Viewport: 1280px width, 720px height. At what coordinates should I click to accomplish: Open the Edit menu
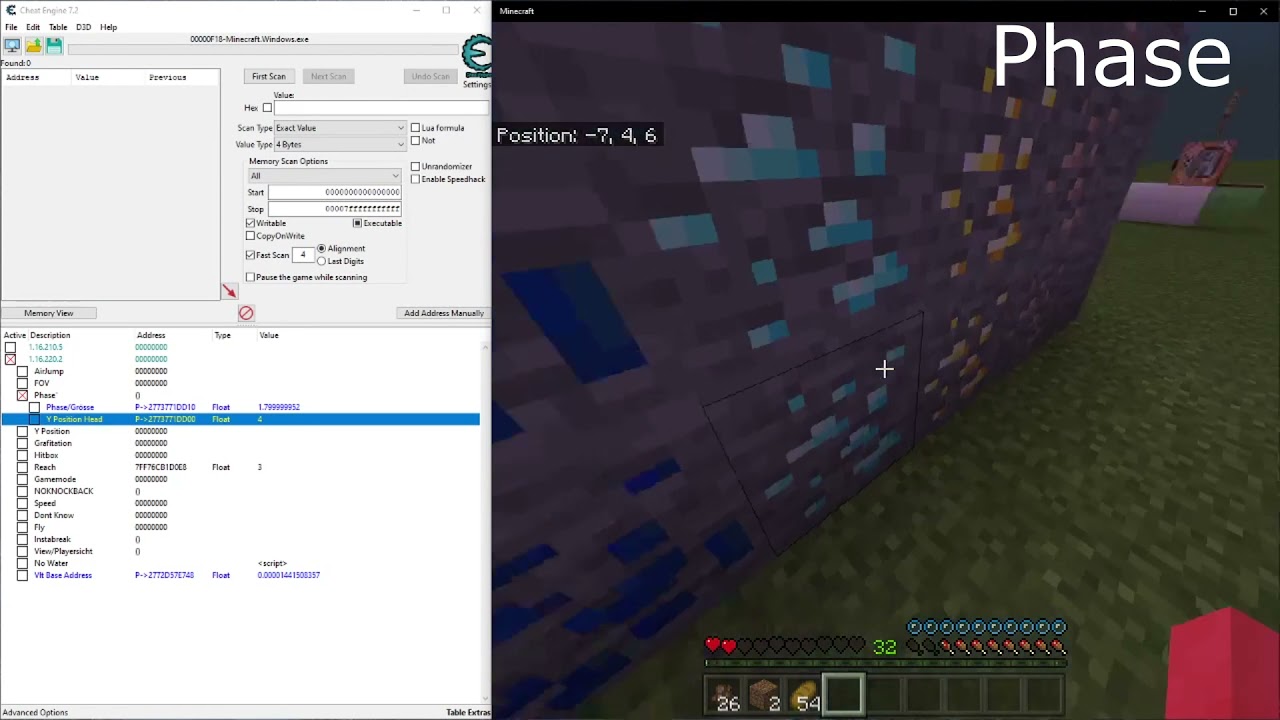click(33, 27)
